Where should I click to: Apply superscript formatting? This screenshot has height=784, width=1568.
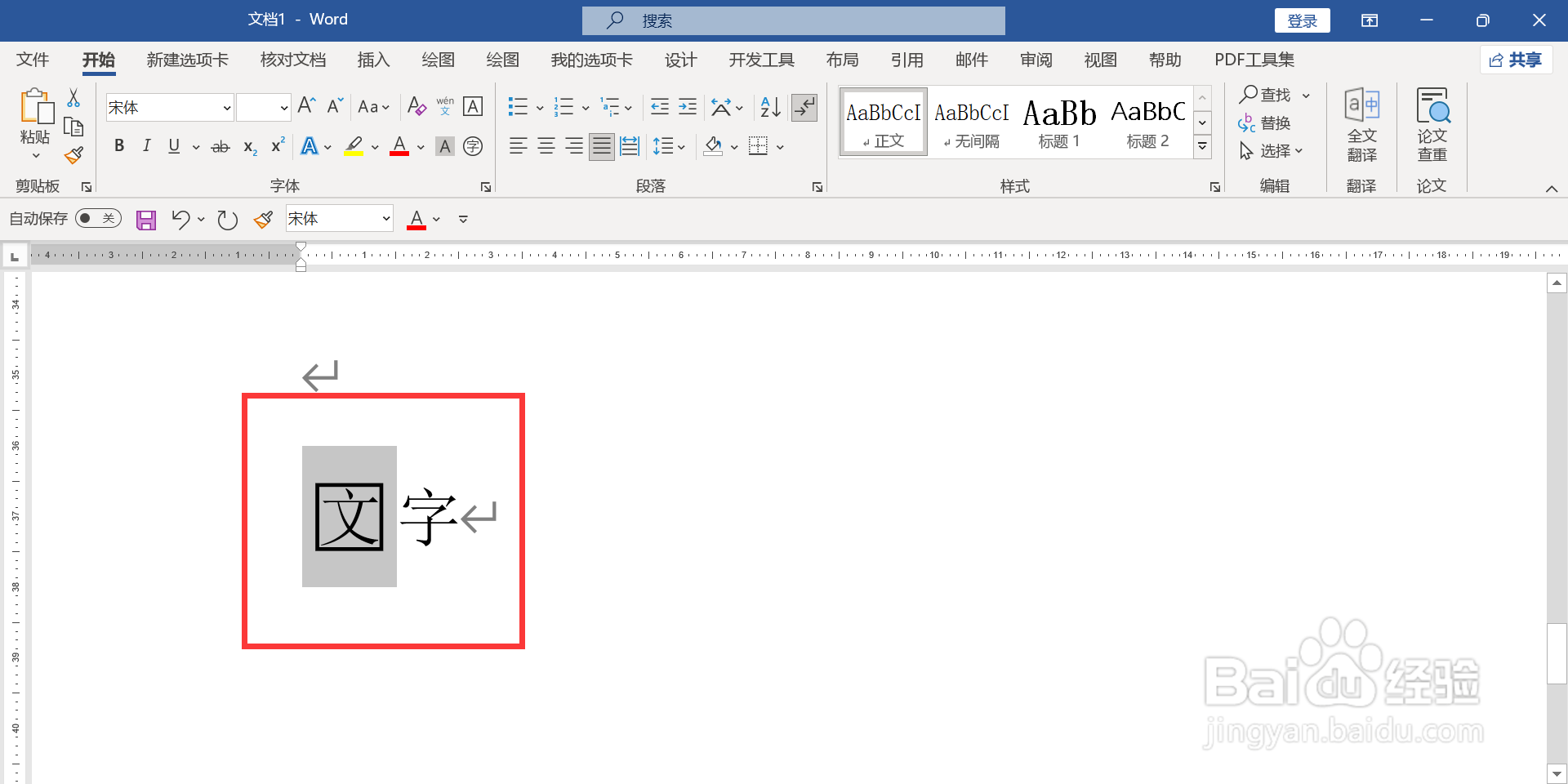tap(278, 145)
